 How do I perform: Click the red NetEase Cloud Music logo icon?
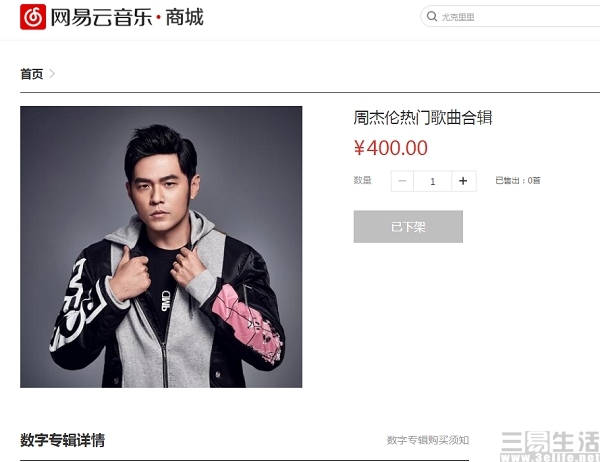click(33, 17)
